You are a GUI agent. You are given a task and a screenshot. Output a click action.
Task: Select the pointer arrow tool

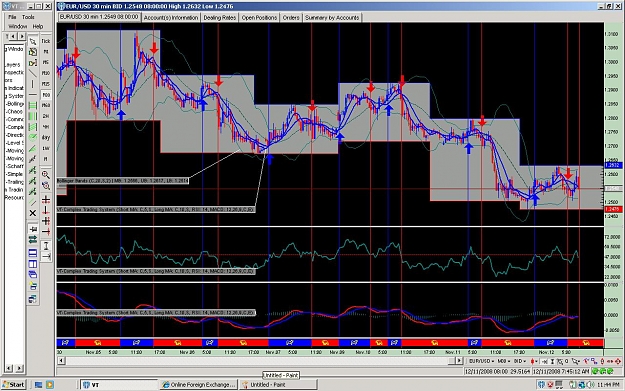33,41
